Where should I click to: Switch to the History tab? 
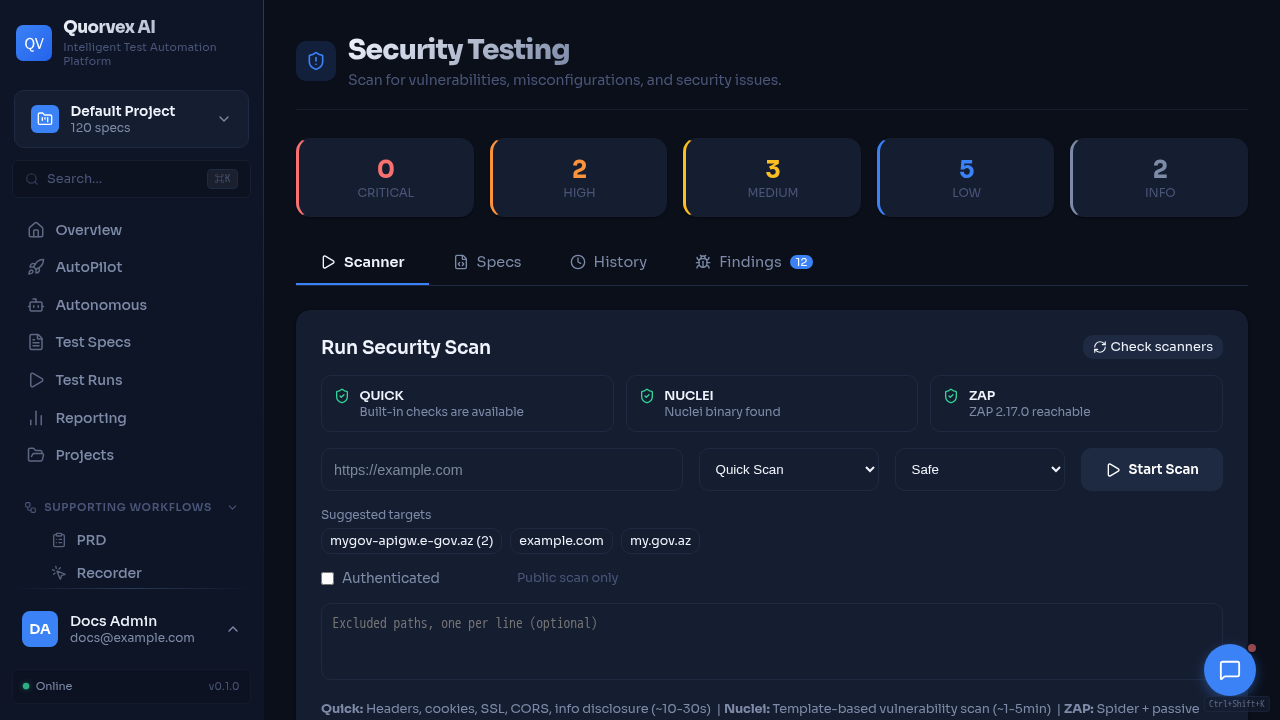(x=608, y=262)
